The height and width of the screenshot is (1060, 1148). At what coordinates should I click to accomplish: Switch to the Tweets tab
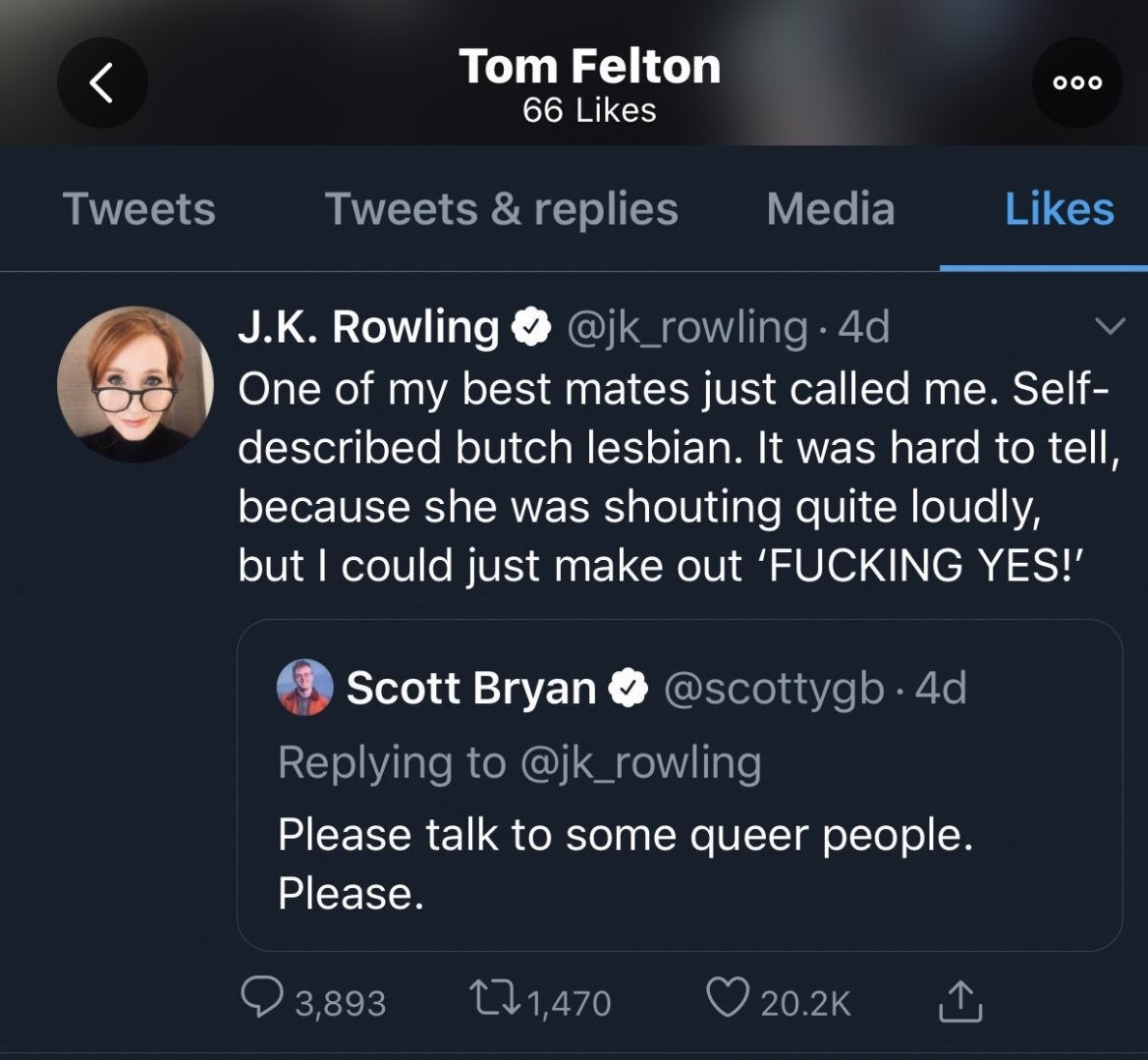[138, 209]
